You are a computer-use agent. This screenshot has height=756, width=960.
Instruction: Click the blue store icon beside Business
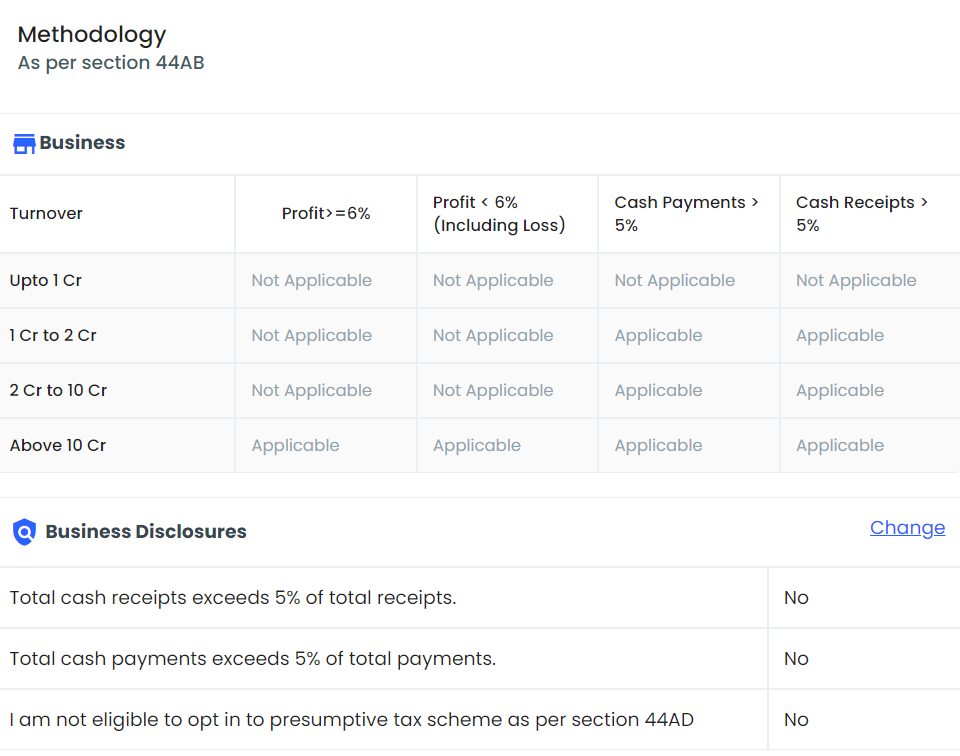click(24, 144)
